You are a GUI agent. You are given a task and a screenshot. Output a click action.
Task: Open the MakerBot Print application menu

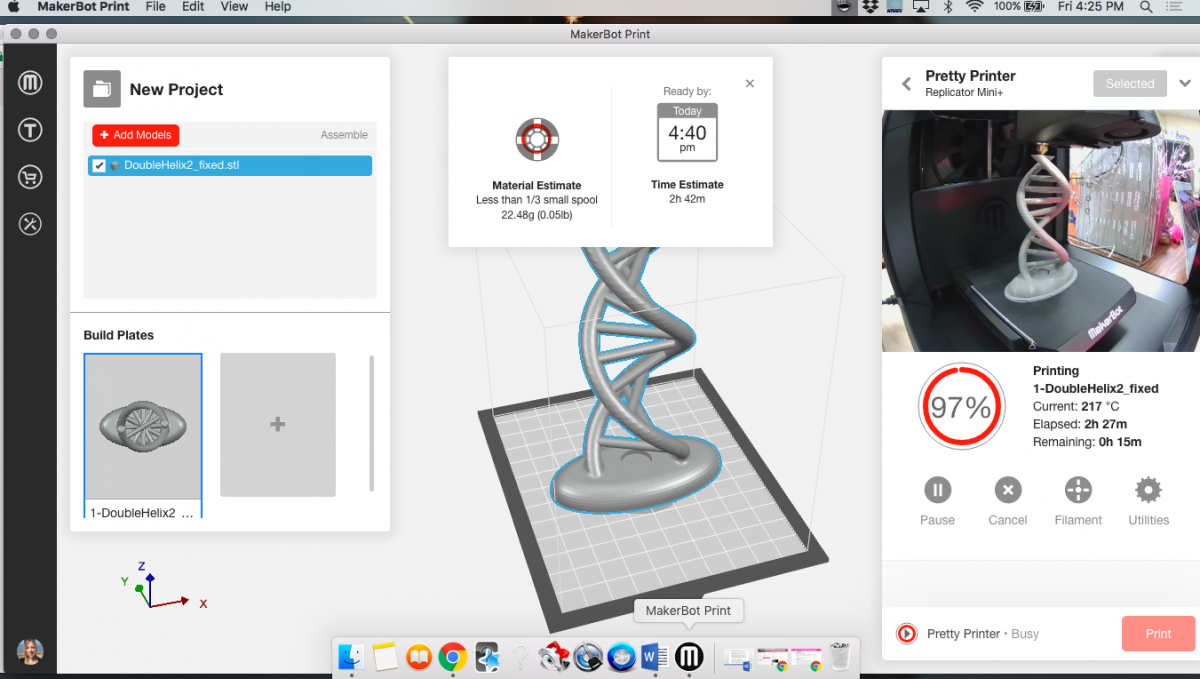pyautogui.click(x=83, y=7)
